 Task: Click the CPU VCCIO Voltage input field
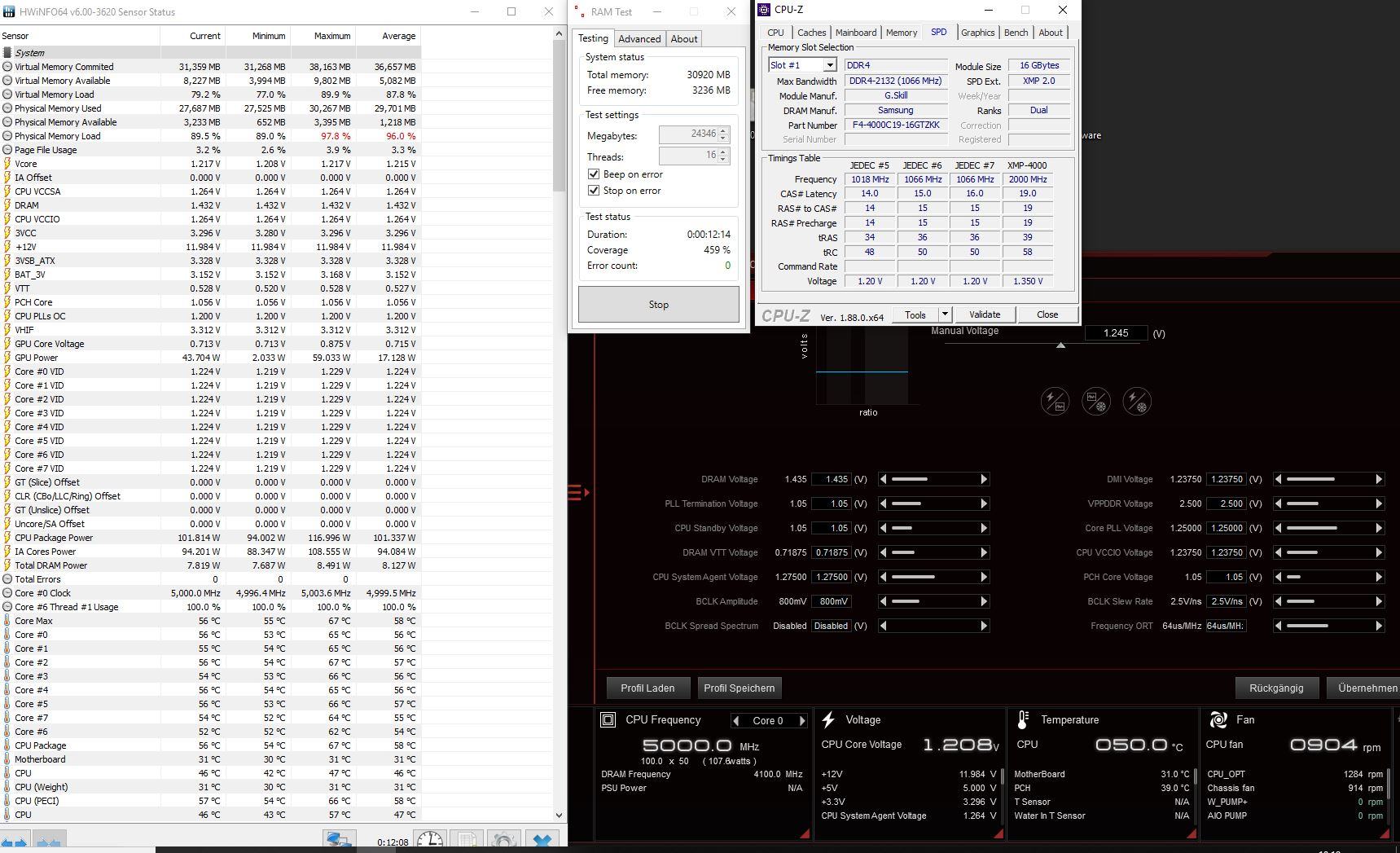tap(1226, 552)
